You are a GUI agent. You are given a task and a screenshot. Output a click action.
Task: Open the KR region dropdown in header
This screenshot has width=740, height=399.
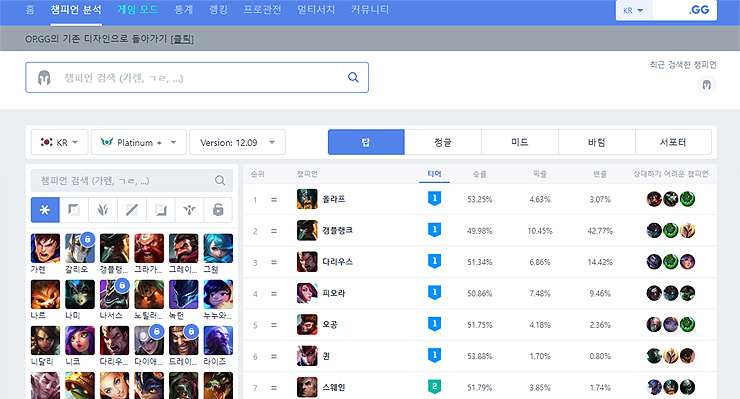[633, 10]
